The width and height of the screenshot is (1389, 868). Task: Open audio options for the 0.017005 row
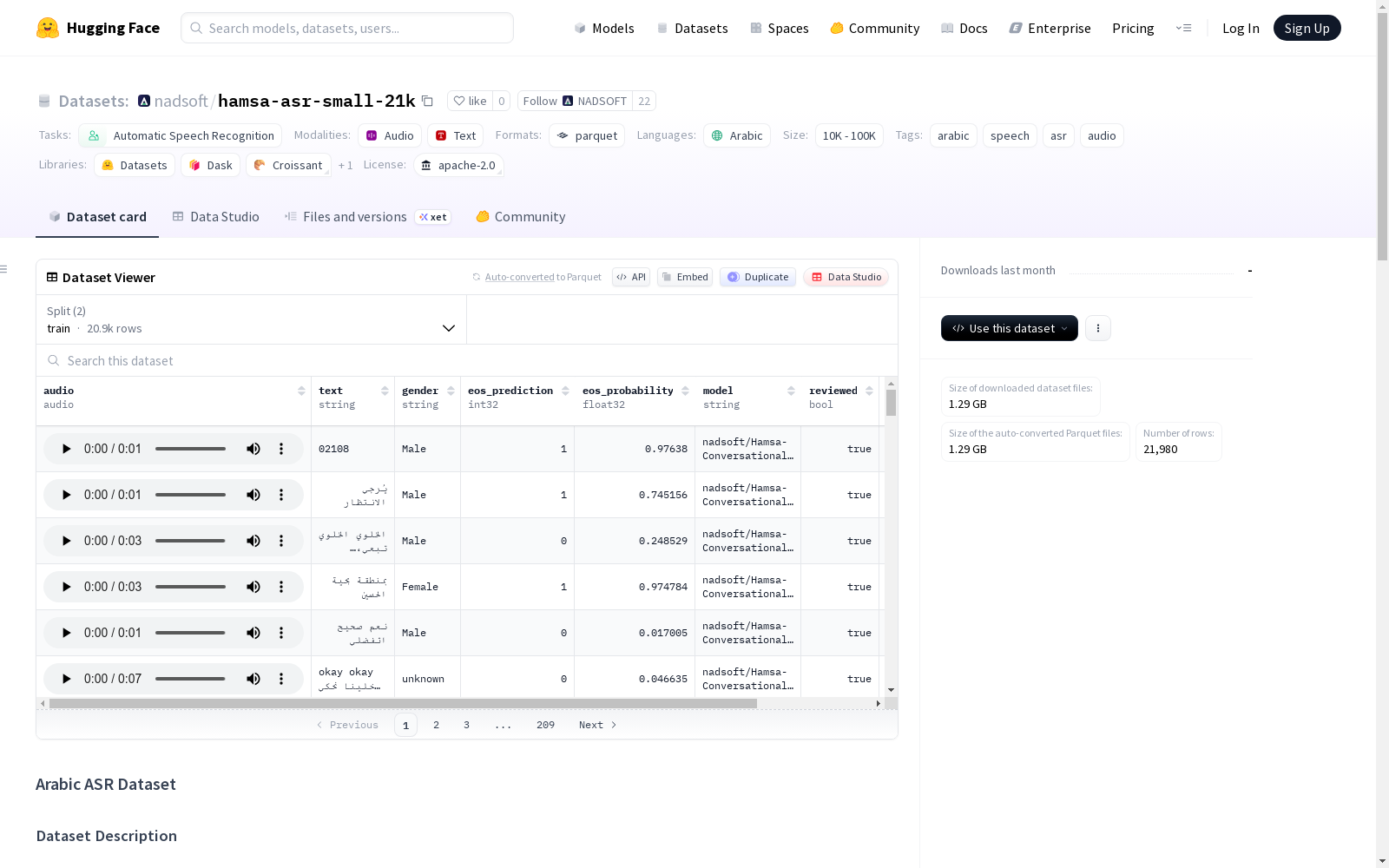[x=281, y=633]
